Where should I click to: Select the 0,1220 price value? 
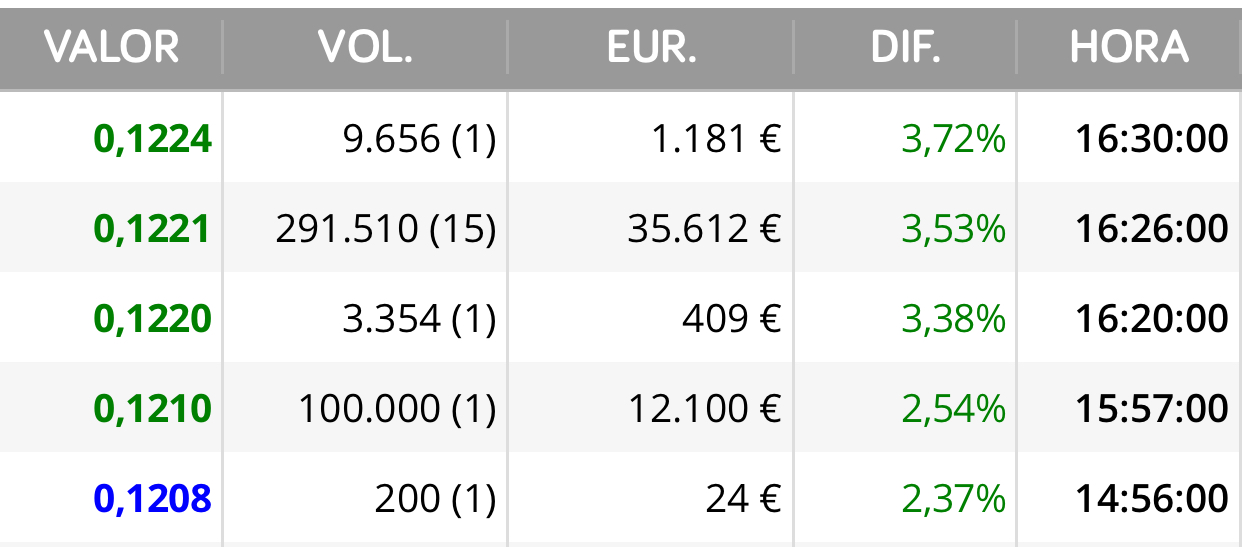153,319
